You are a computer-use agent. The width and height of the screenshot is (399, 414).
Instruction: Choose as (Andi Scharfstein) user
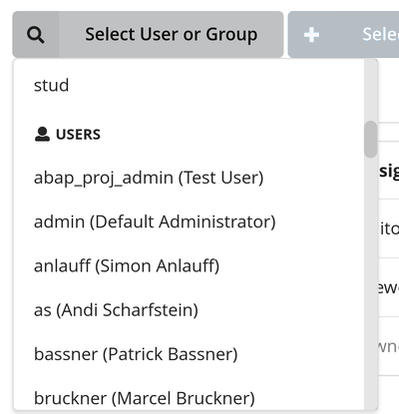click(189, 310)
